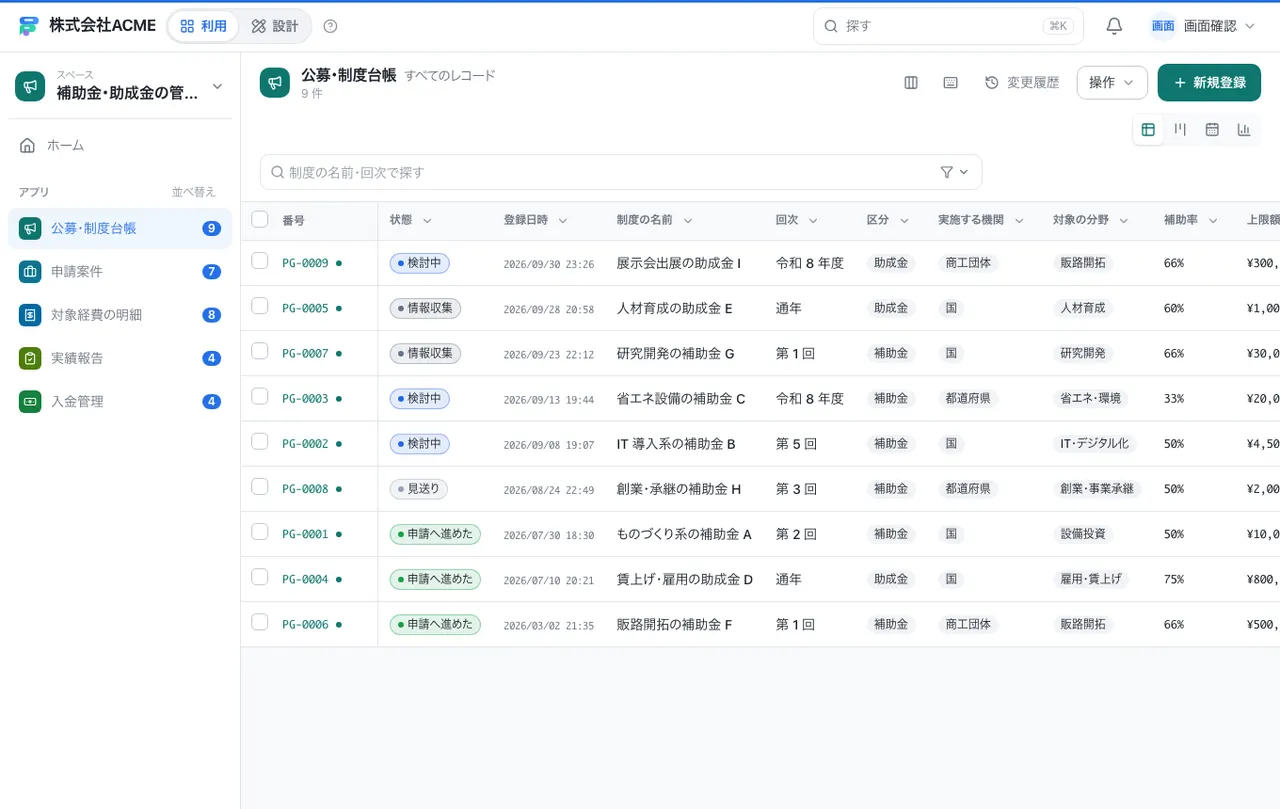
Task: Tick the checkbox for PG-0004
Action: (x=260, y=577)
